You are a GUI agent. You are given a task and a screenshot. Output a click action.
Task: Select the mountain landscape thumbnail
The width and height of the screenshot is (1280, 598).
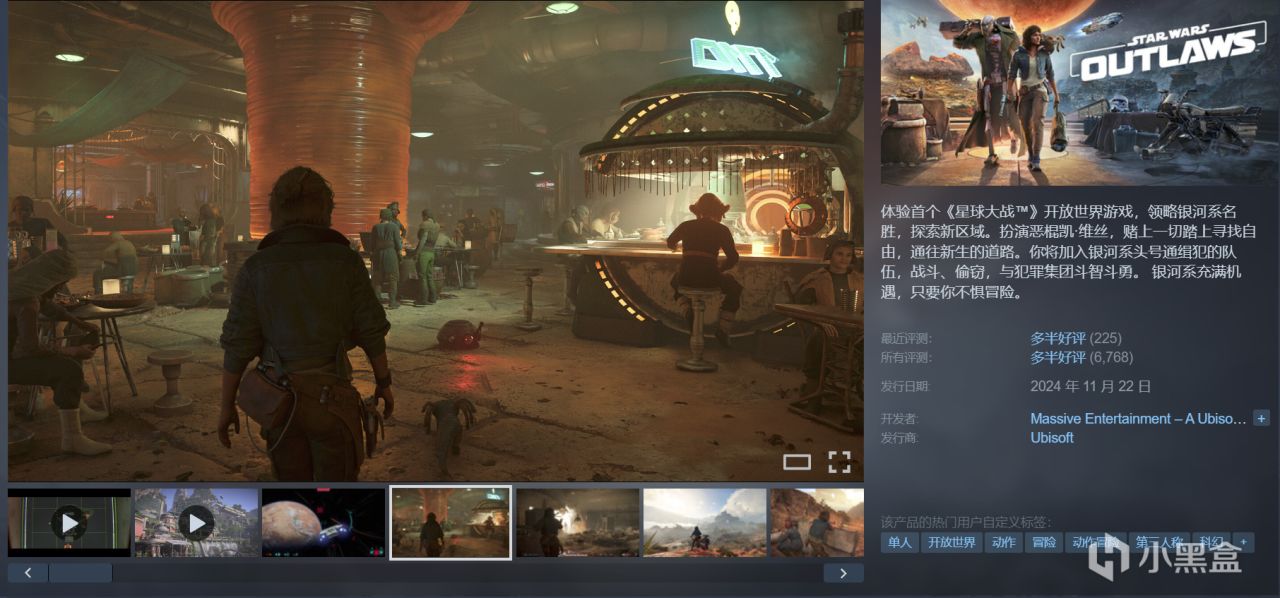(x=705, y=522)
